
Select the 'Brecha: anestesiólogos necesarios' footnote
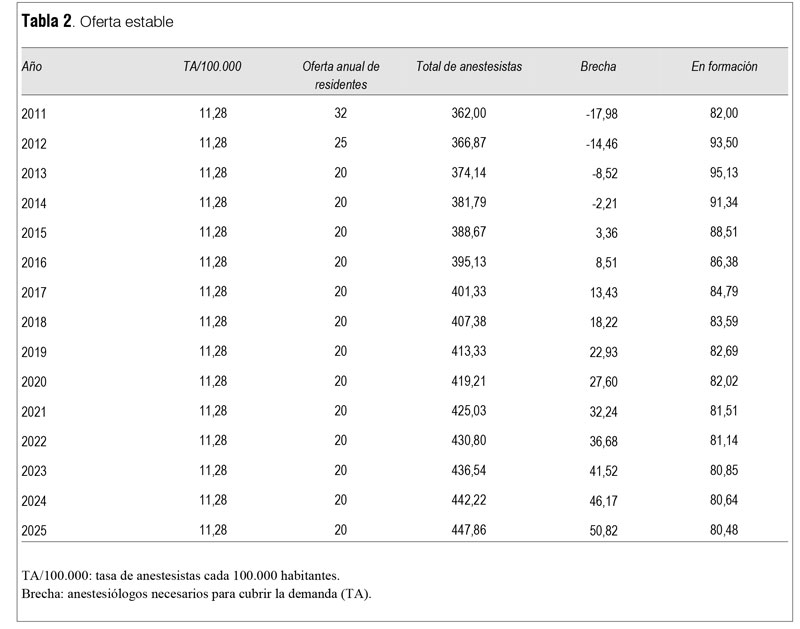195,595
